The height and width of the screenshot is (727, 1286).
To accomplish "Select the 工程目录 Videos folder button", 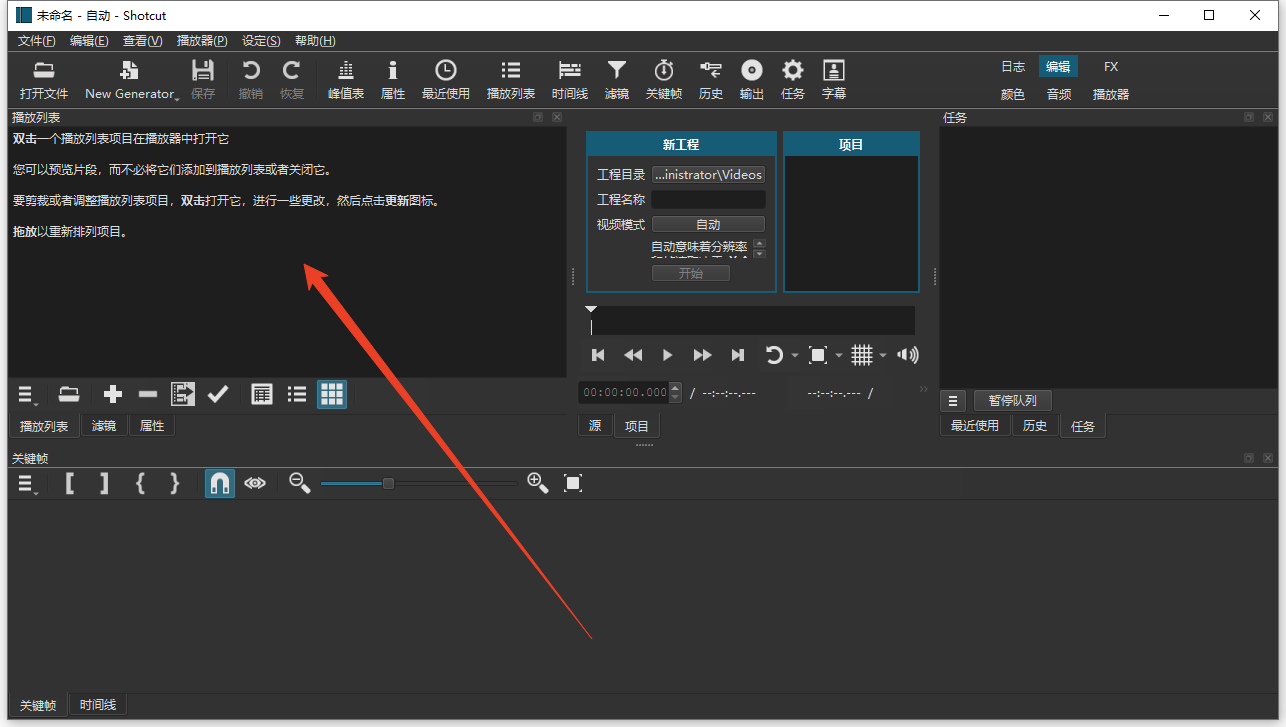I will (x=708, y=174).
